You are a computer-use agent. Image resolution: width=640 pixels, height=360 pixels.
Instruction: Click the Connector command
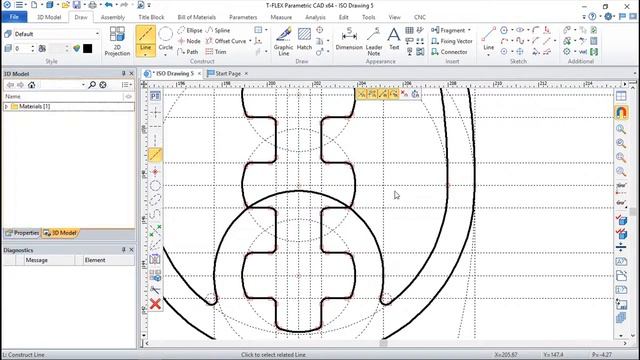449,52
